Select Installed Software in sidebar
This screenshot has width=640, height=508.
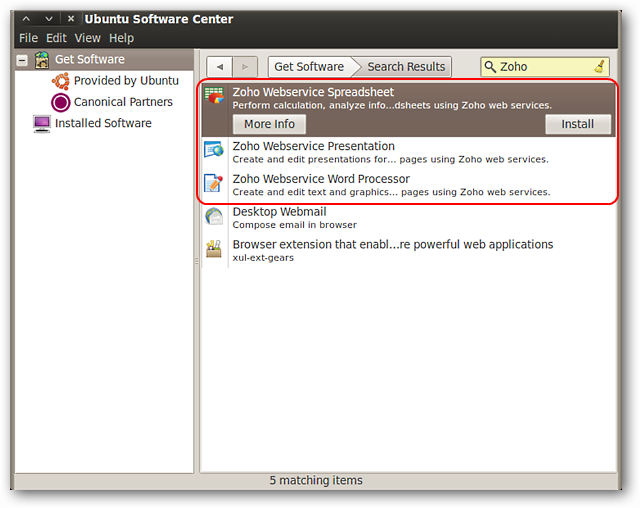point(103,123)
